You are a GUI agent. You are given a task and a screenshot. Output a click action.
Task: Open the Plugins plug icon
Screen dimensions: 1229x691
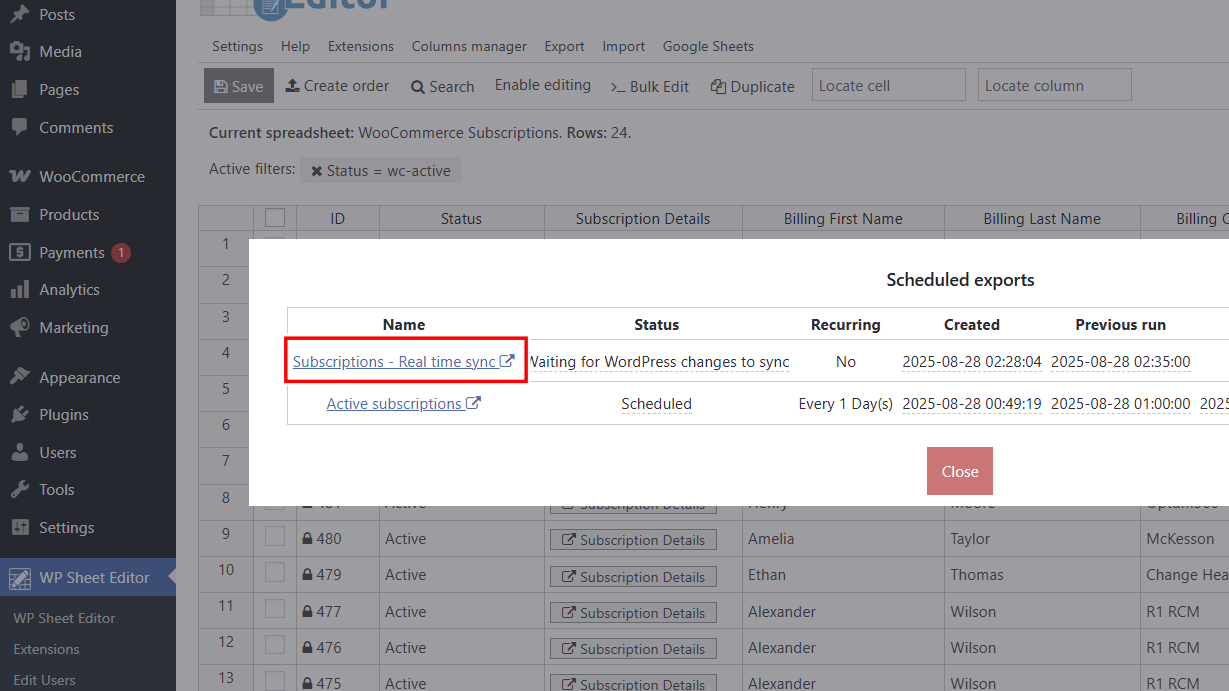click(x=19, y=414)
